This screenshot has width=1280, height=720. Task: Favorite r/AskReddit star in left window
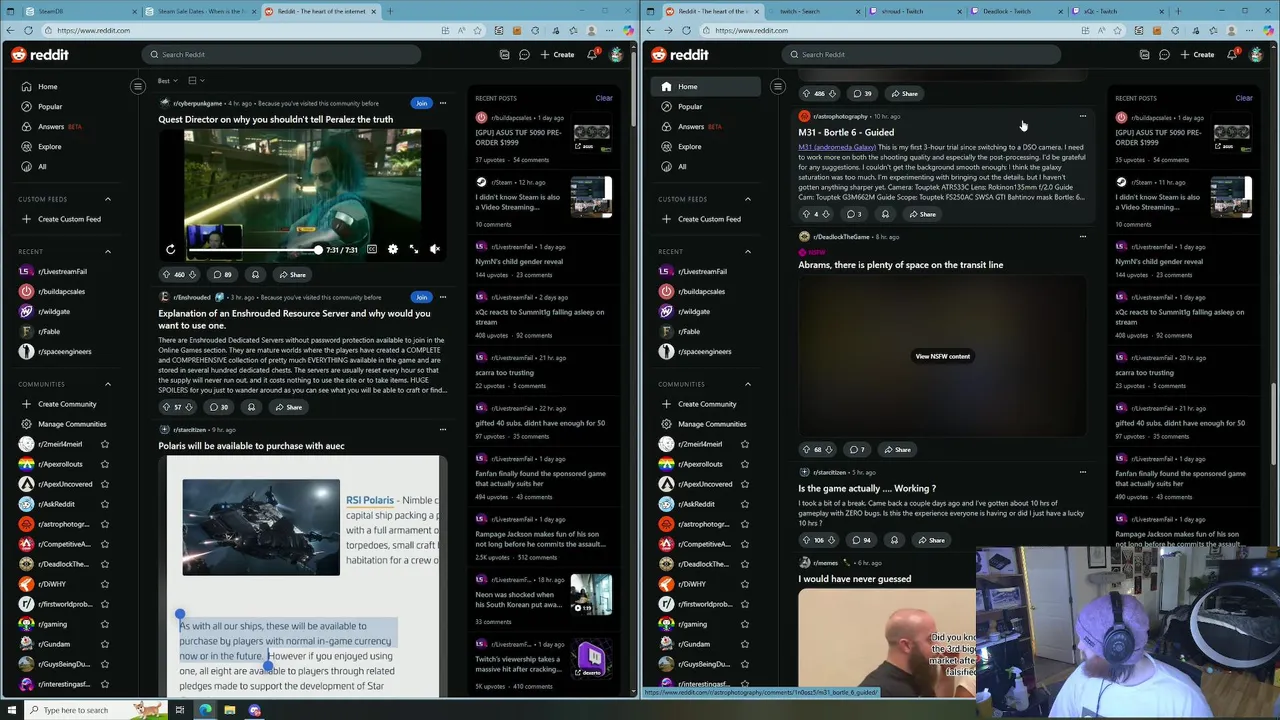click(x=104, y=504)
